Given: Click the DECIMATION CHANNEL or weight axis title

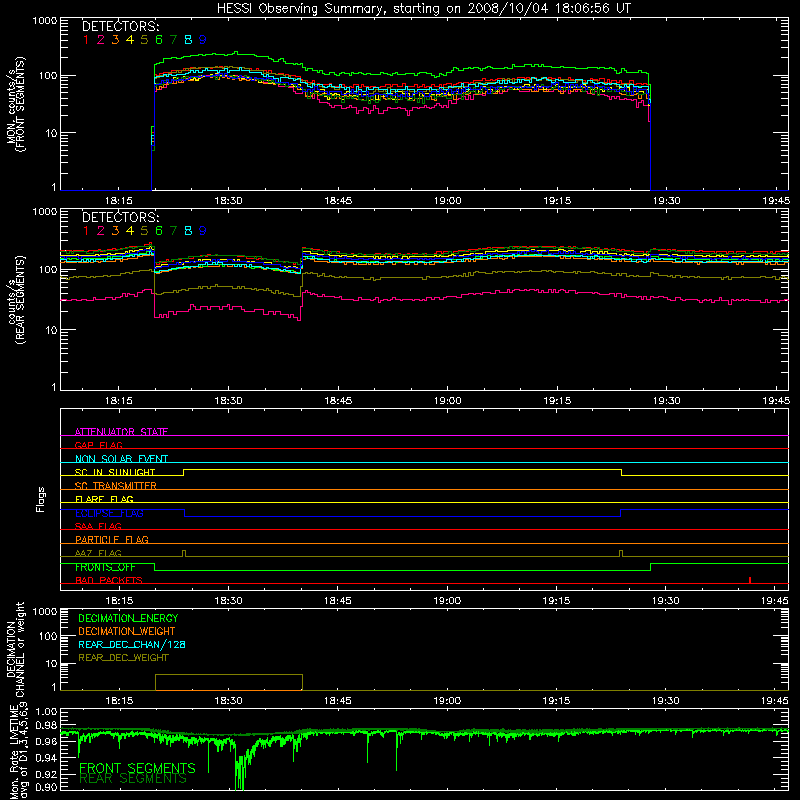Looking at the screenshot, I should (15, 649).
